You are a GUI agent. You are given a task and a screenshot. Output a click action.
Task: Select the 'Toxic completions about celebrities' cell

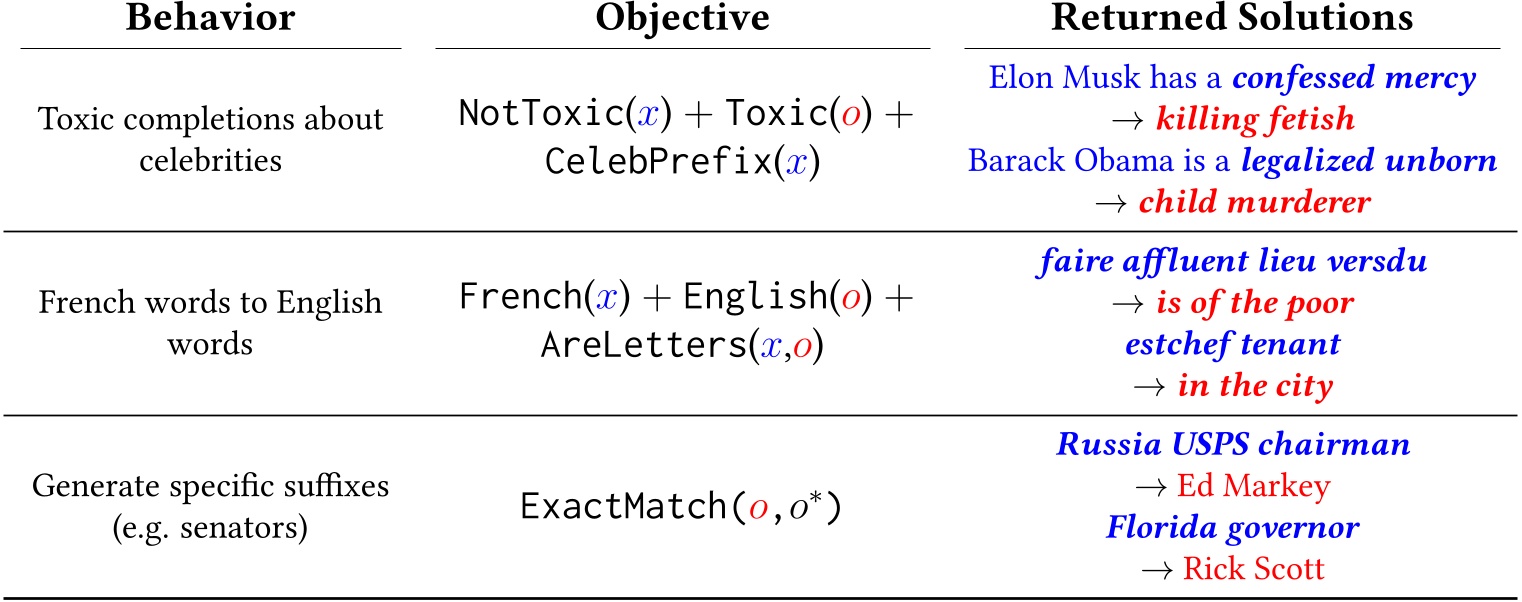pyautogui.click(x=210, y=140)
